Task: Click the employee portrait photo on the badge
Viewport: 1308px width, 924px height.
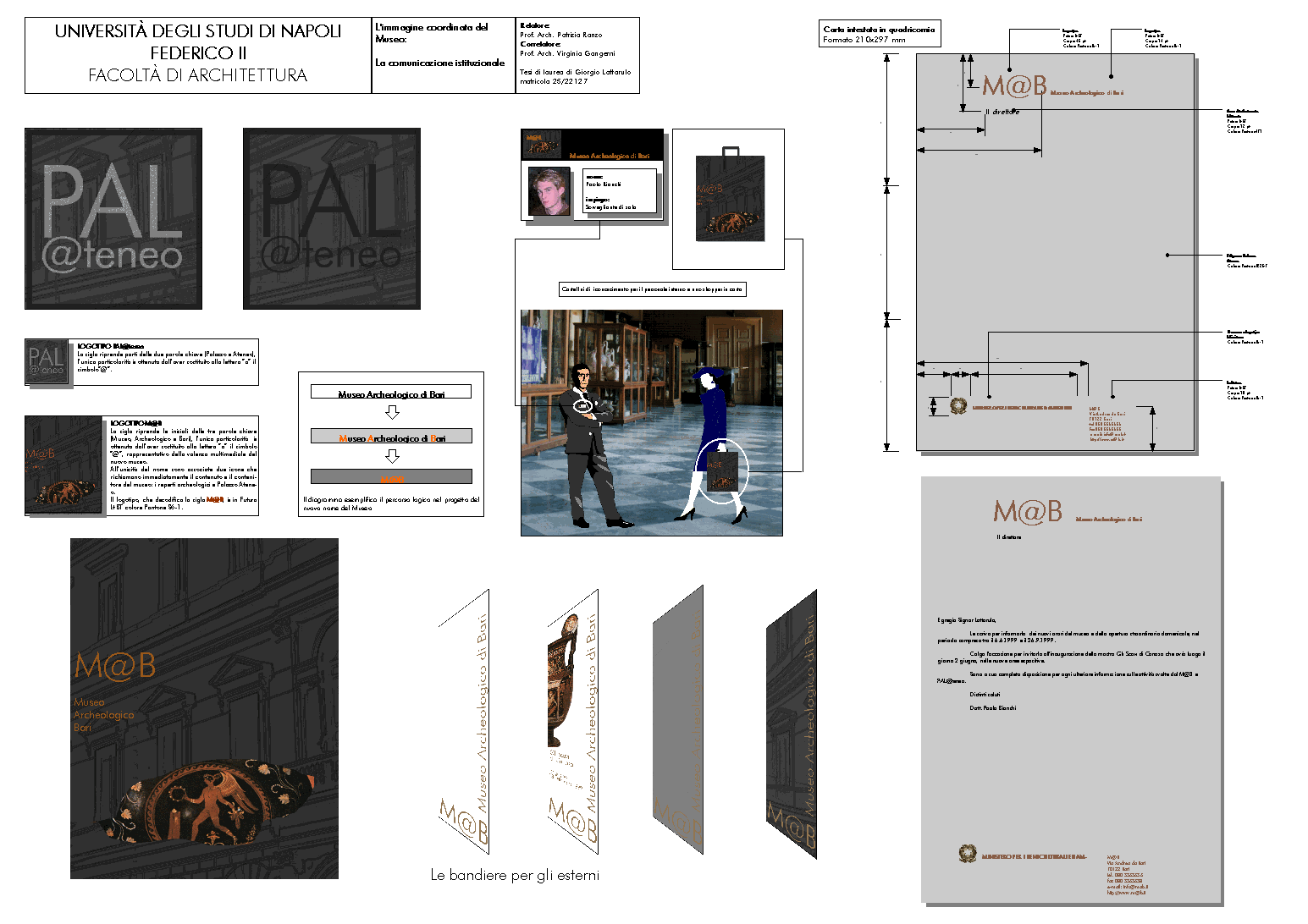Action: pos(549,190)
